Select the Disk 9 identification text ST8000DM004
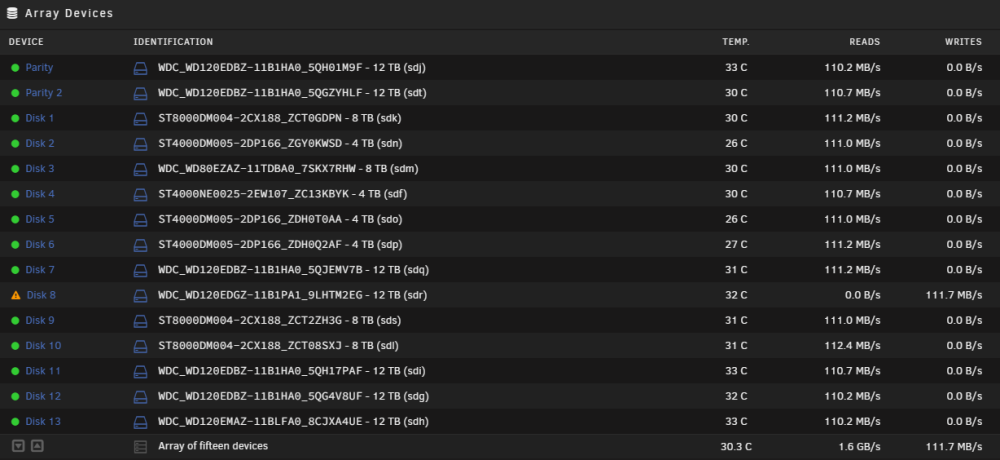Image resolution: width=1000 pixels, height=460 pixels. click(x=195, y=320)
